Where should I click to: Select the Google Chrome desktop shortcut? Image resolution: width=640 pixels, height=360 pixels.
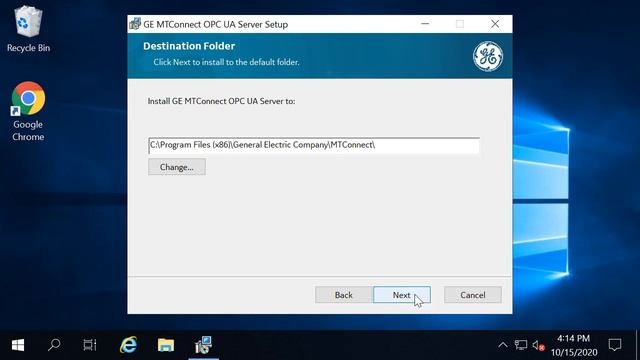28,111
